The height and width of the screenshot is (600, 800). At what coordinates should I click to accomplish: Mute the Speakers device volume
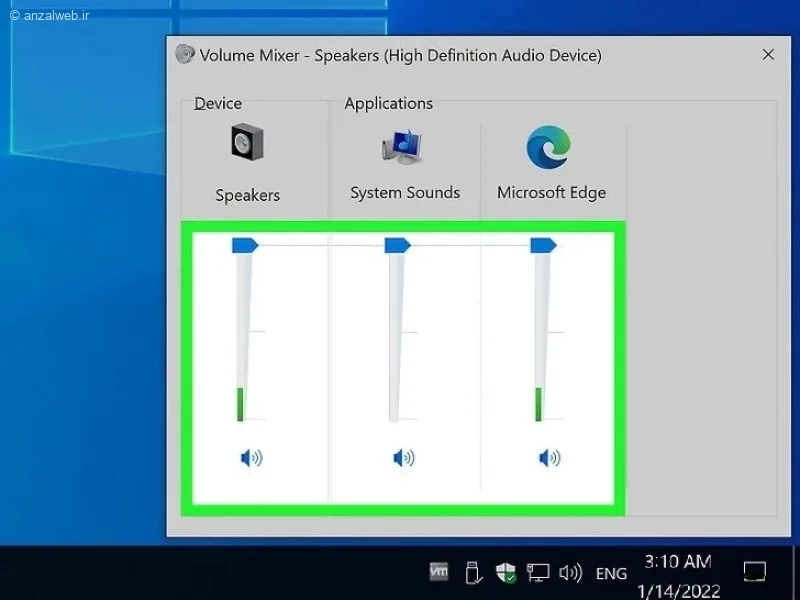[x=251, y=458]
